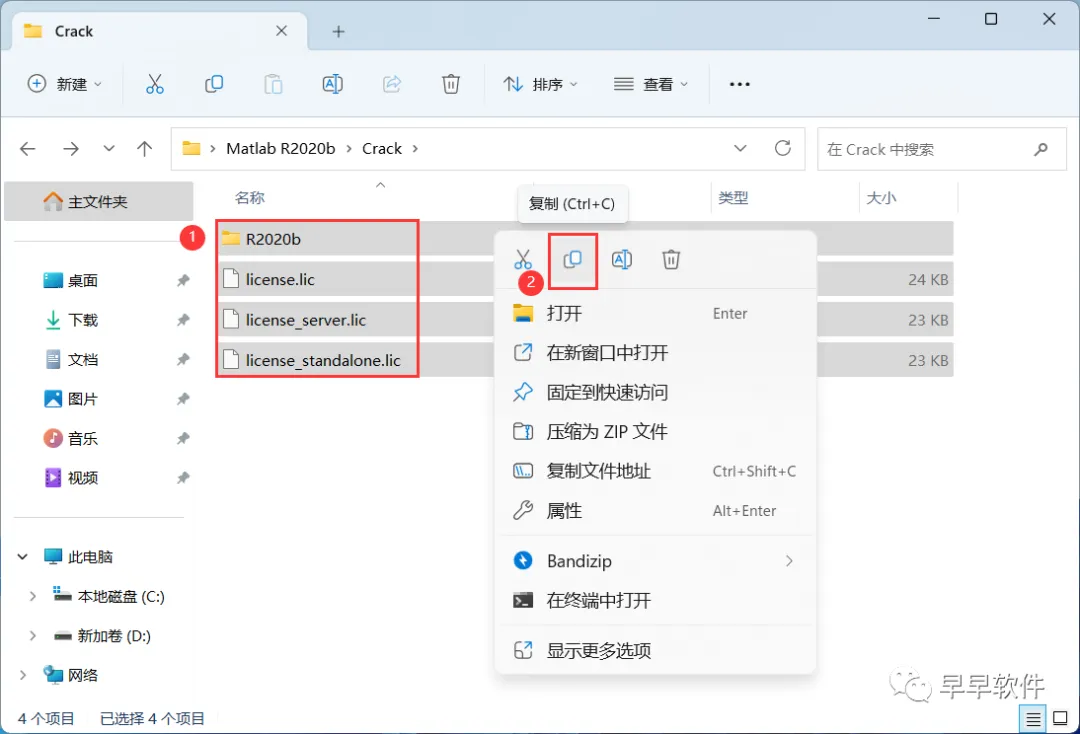Image resolution: width=1080 pixels, height=734 pixels.
Task: Click the toolbar Cut scissors icon
Action: pos(155,84)
